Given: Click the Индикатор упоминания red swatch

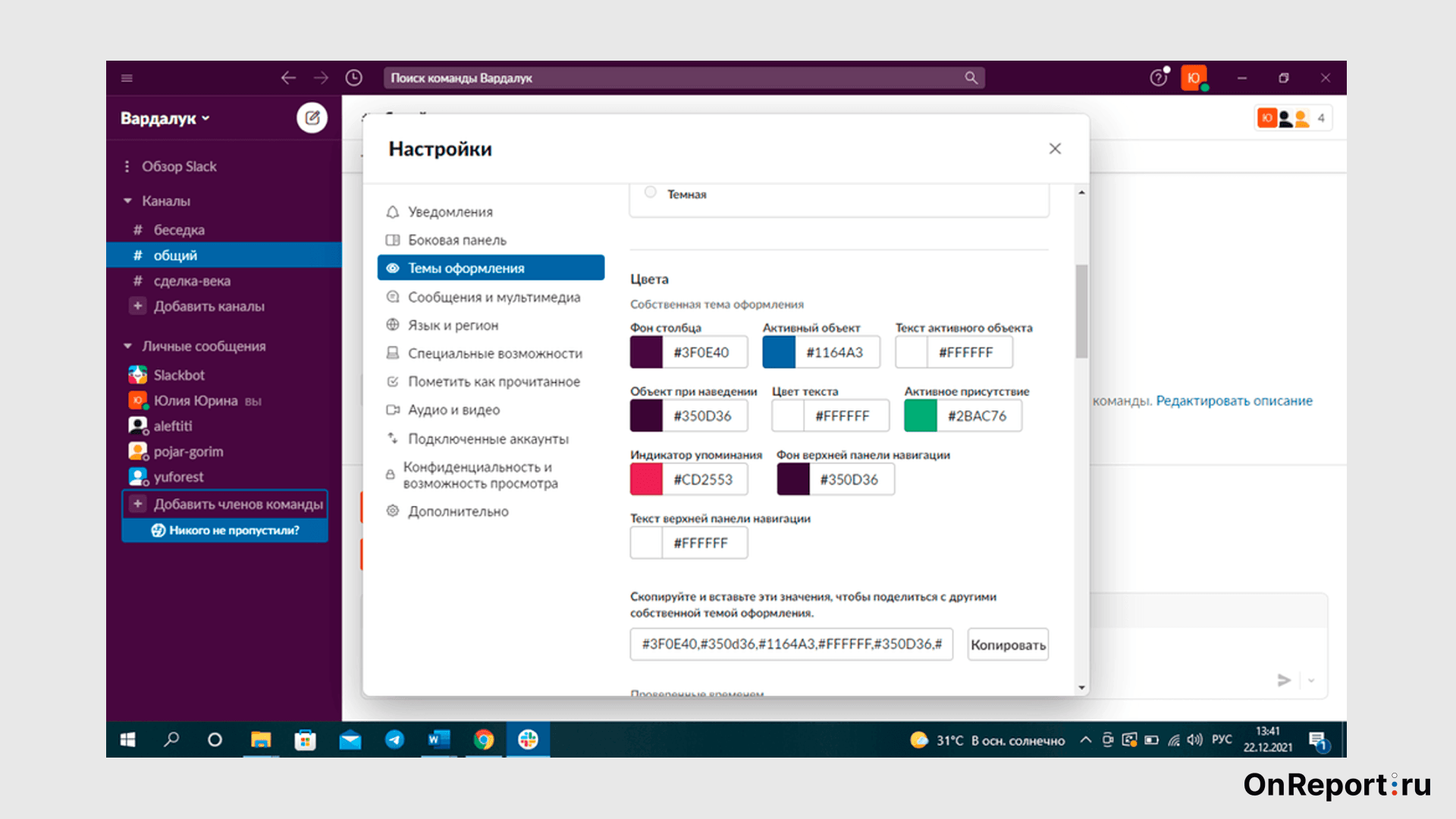Looking at the screenshot, I should coord(646,480).
